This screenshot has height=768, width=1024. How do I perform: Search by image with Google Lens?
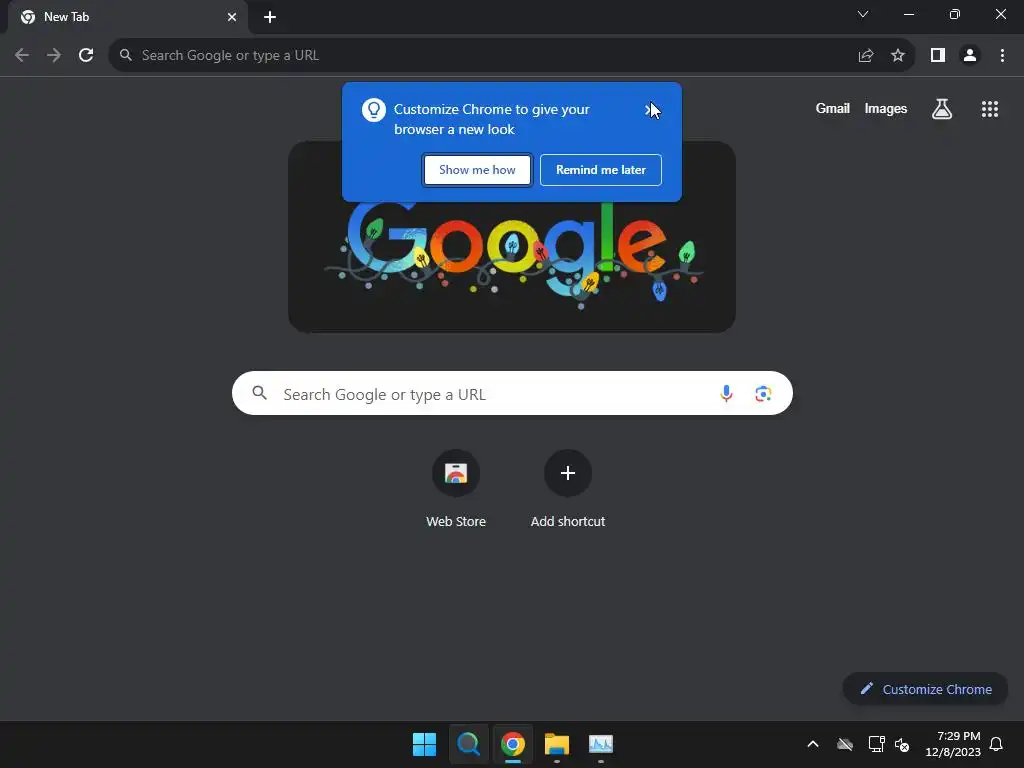pyautogui.click(x=763, y=393)
